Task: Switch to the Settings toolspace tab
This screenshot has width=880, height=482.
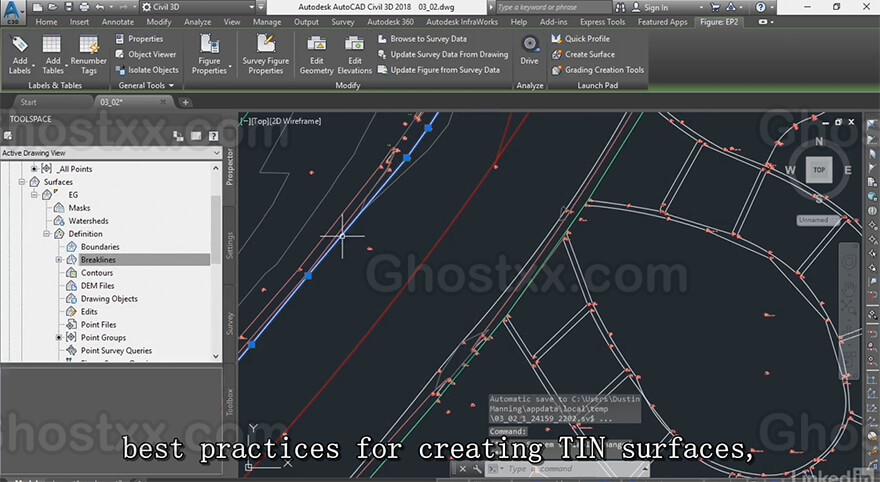Action: point(229,245)
